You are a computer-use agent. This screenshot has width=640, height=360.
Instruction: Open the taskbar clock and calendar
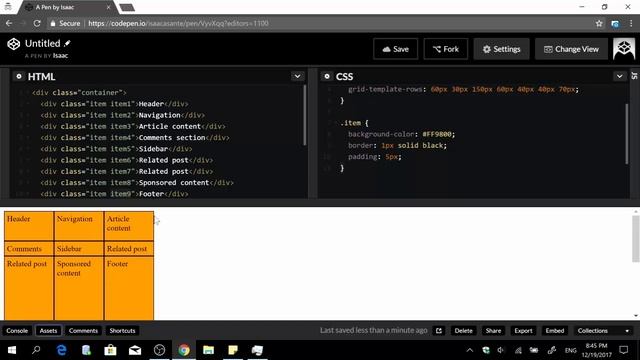[x=596, y=350]
